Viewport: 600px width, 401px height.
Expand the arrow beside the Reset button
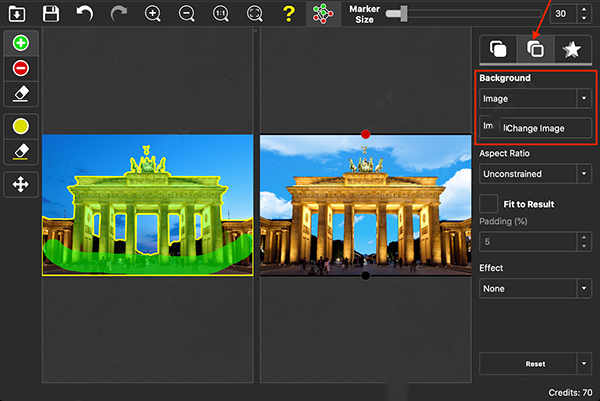584,364
